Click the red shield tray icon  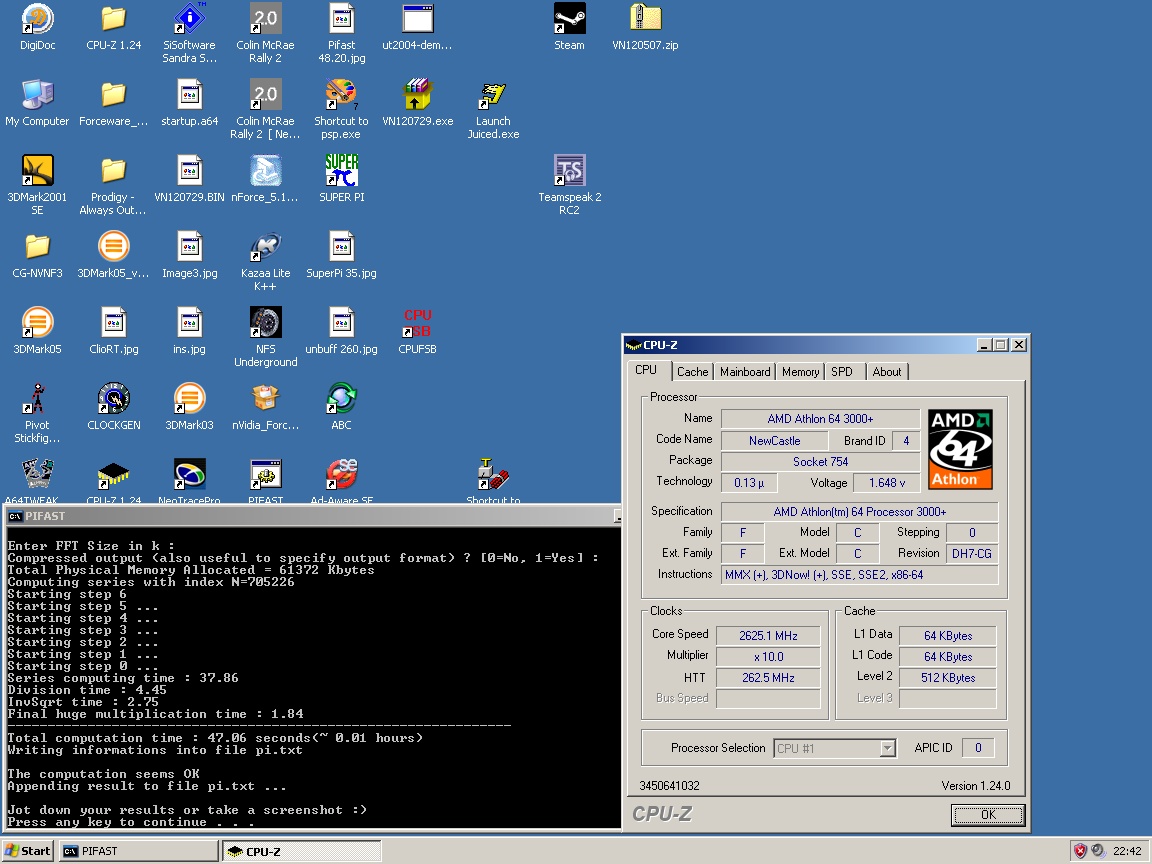point(1080,851)
